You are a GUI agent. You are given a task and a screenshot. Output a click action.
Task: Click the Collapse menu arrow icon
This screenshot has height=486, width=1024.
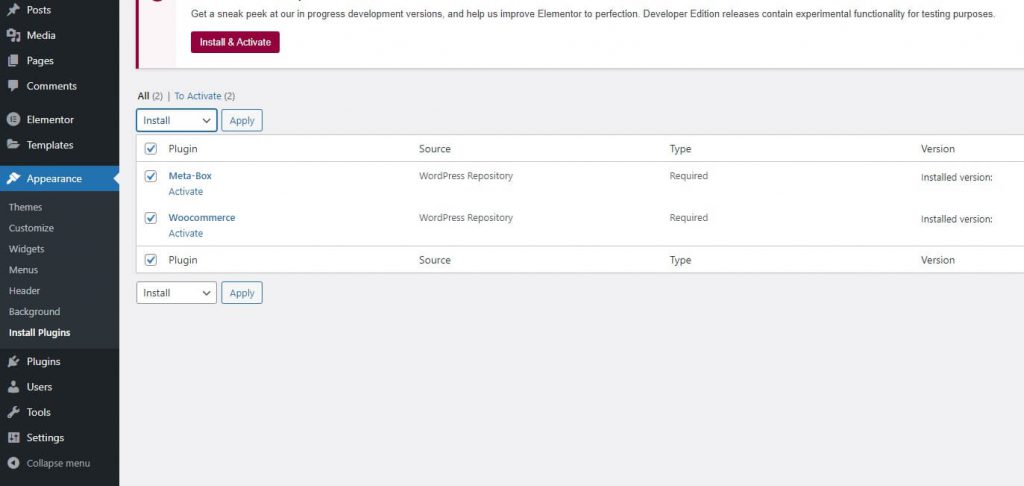click(x=13, y=463)
